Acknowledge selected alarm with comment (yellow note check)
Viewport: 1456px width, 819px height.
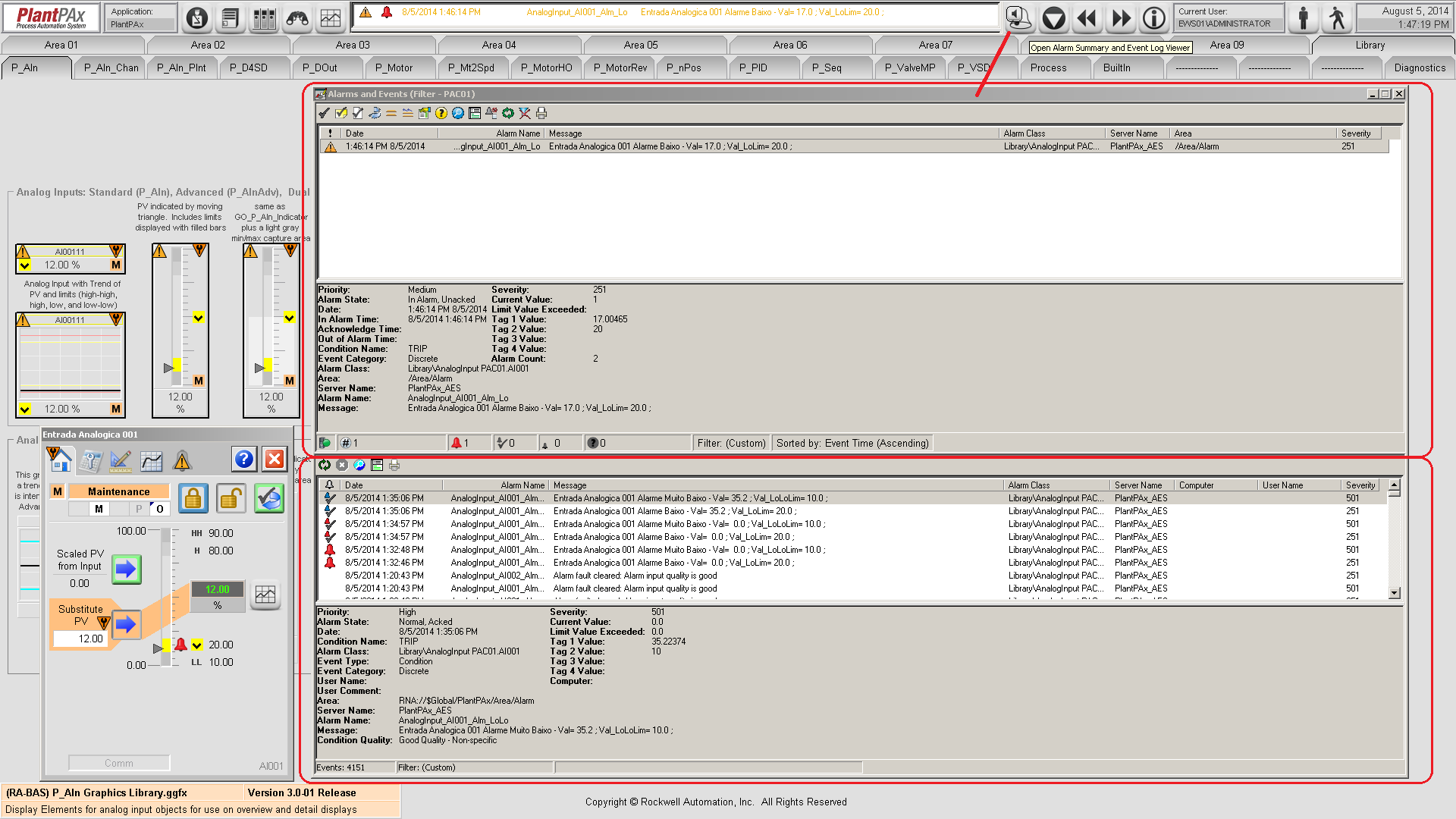point(341,113)
